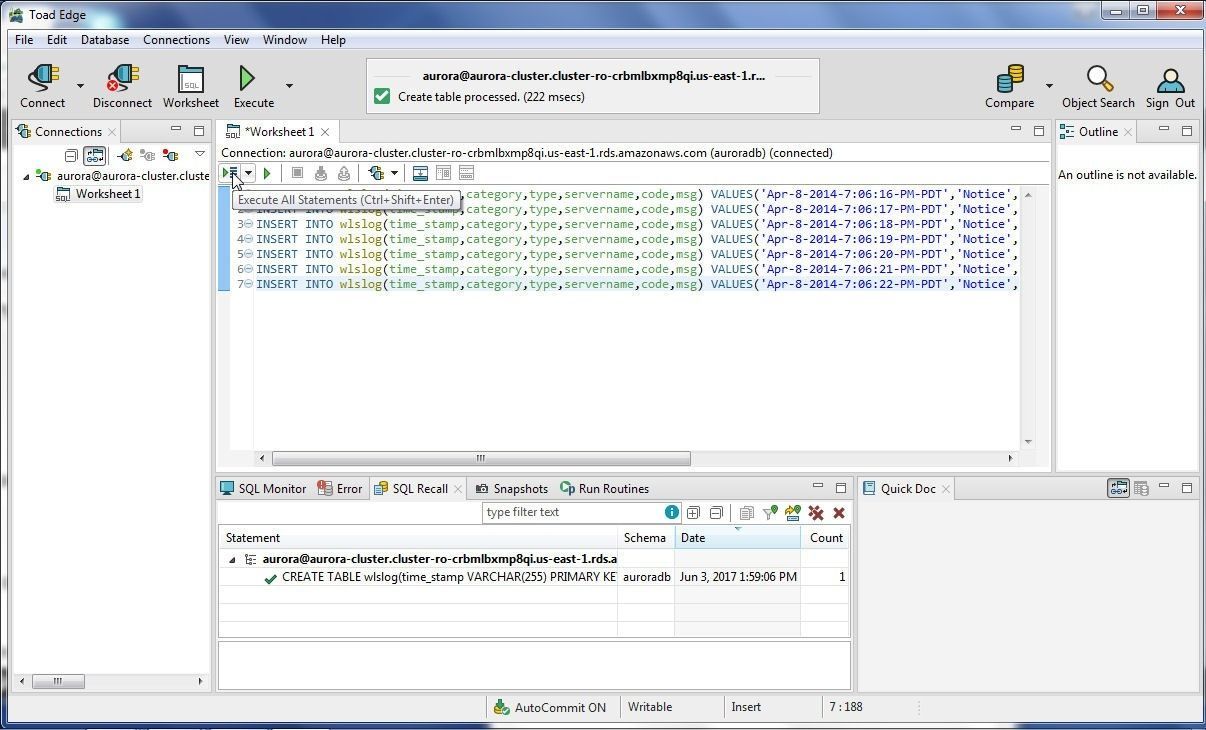Click the Disconnect toolbar icon
The height and width of the screenshot is (730, 1206).
click(122, 79)
